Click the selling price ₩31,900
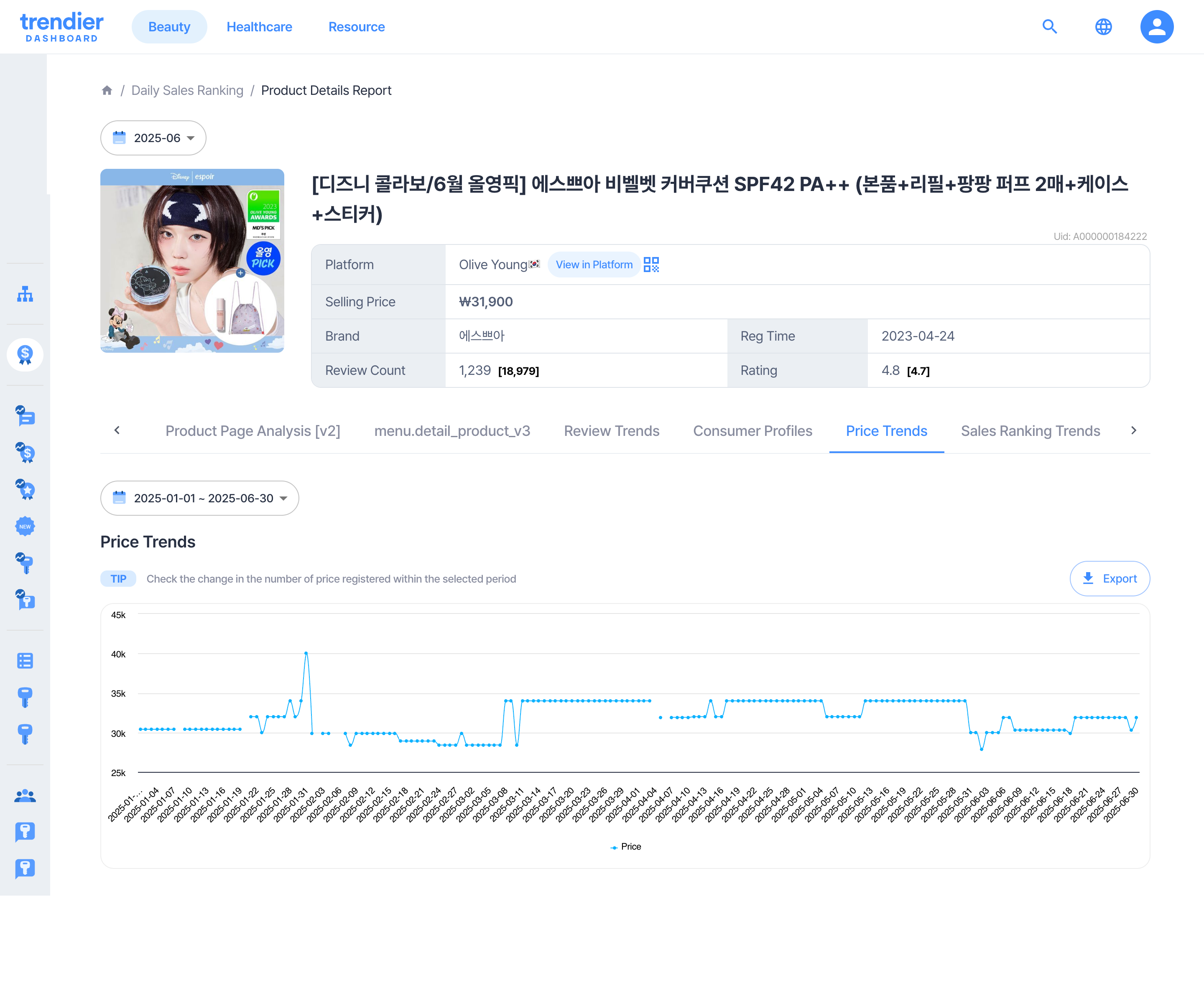 pos(486,301)
